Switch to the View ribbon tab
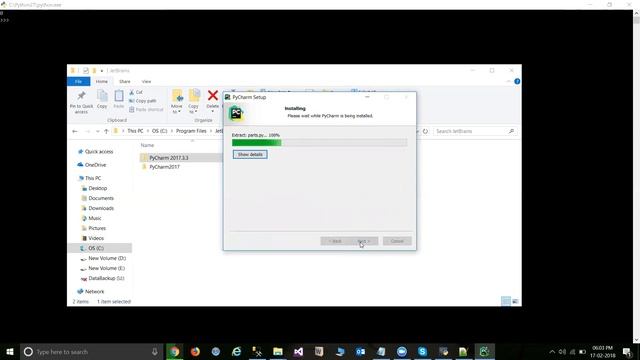 click(146, 82)
